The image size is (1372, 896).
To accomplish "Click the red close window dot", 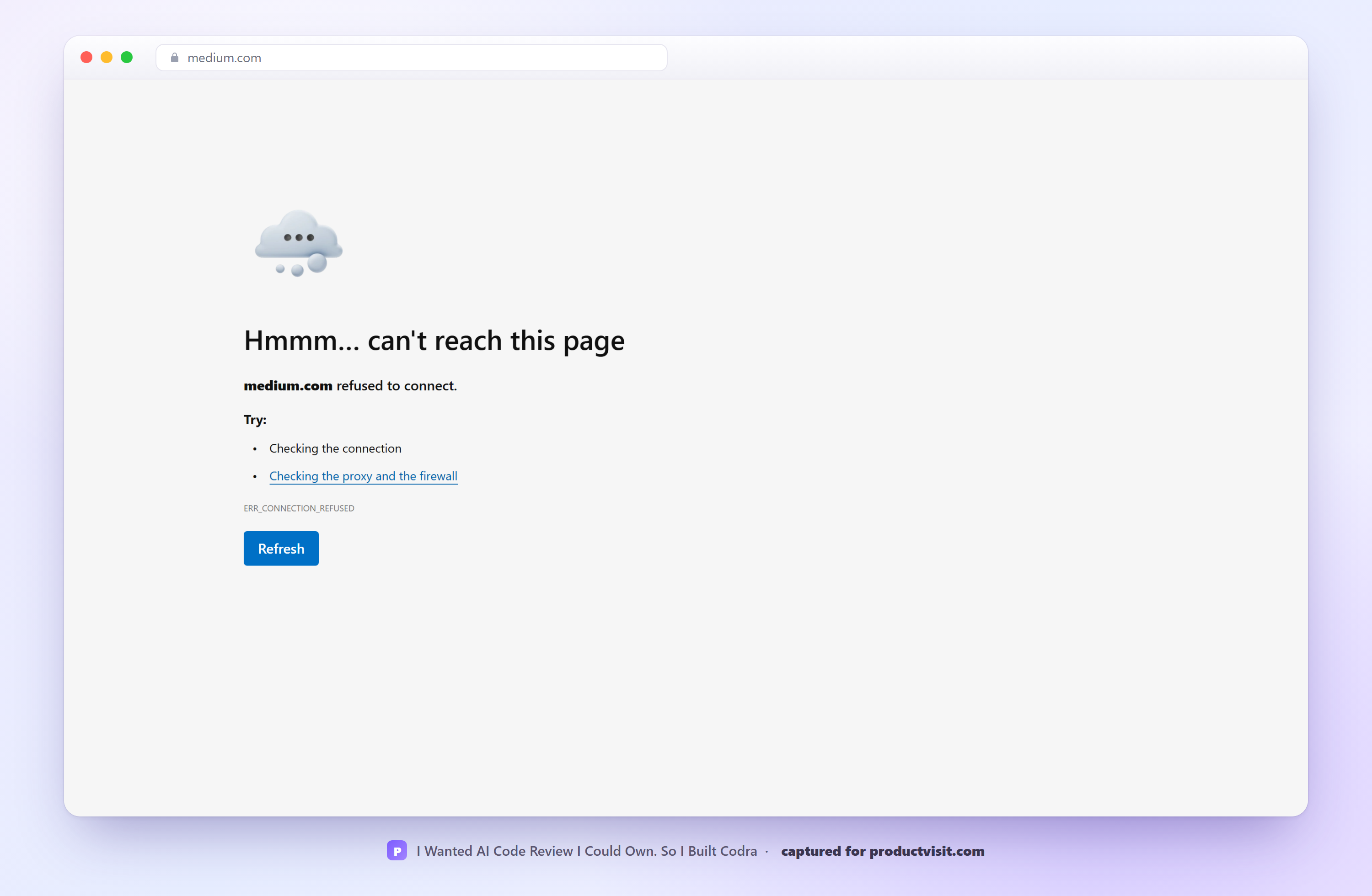I will click(86, 57).
